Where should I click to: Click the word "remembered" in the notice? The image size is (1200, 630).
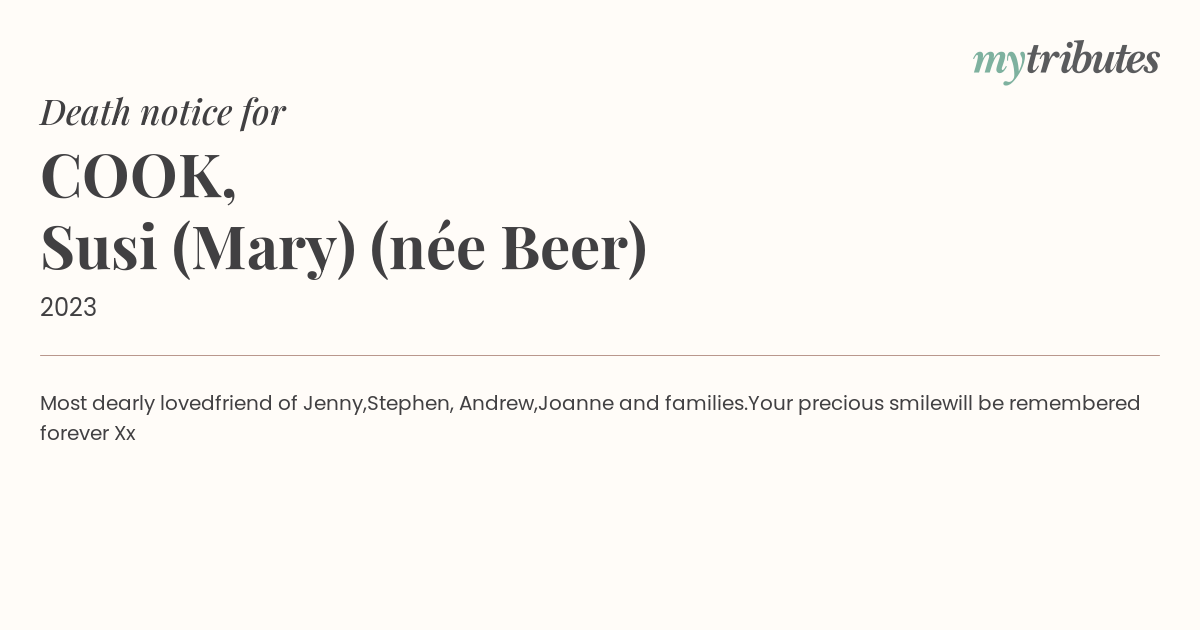pyautogui.click(x=1074, y=403)
